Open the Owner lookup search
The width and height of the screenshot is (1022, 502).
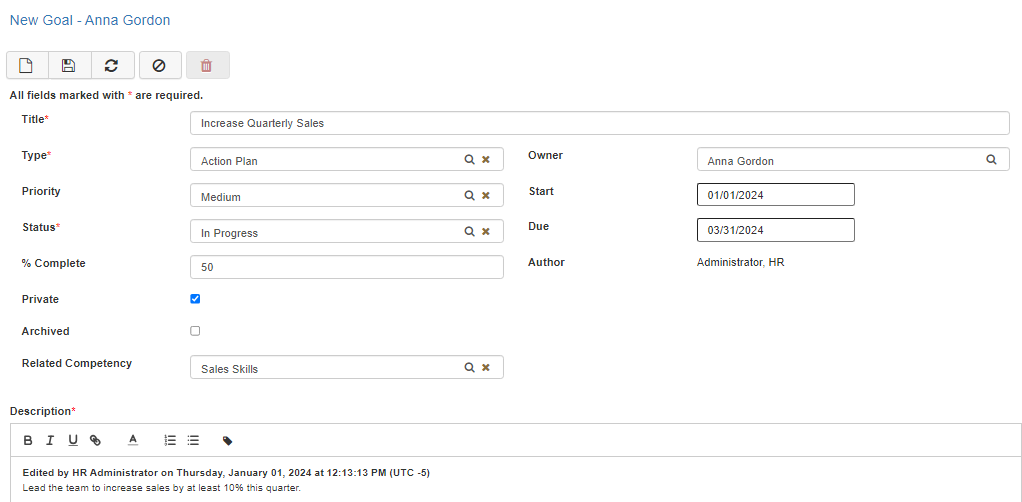[991, 160]
